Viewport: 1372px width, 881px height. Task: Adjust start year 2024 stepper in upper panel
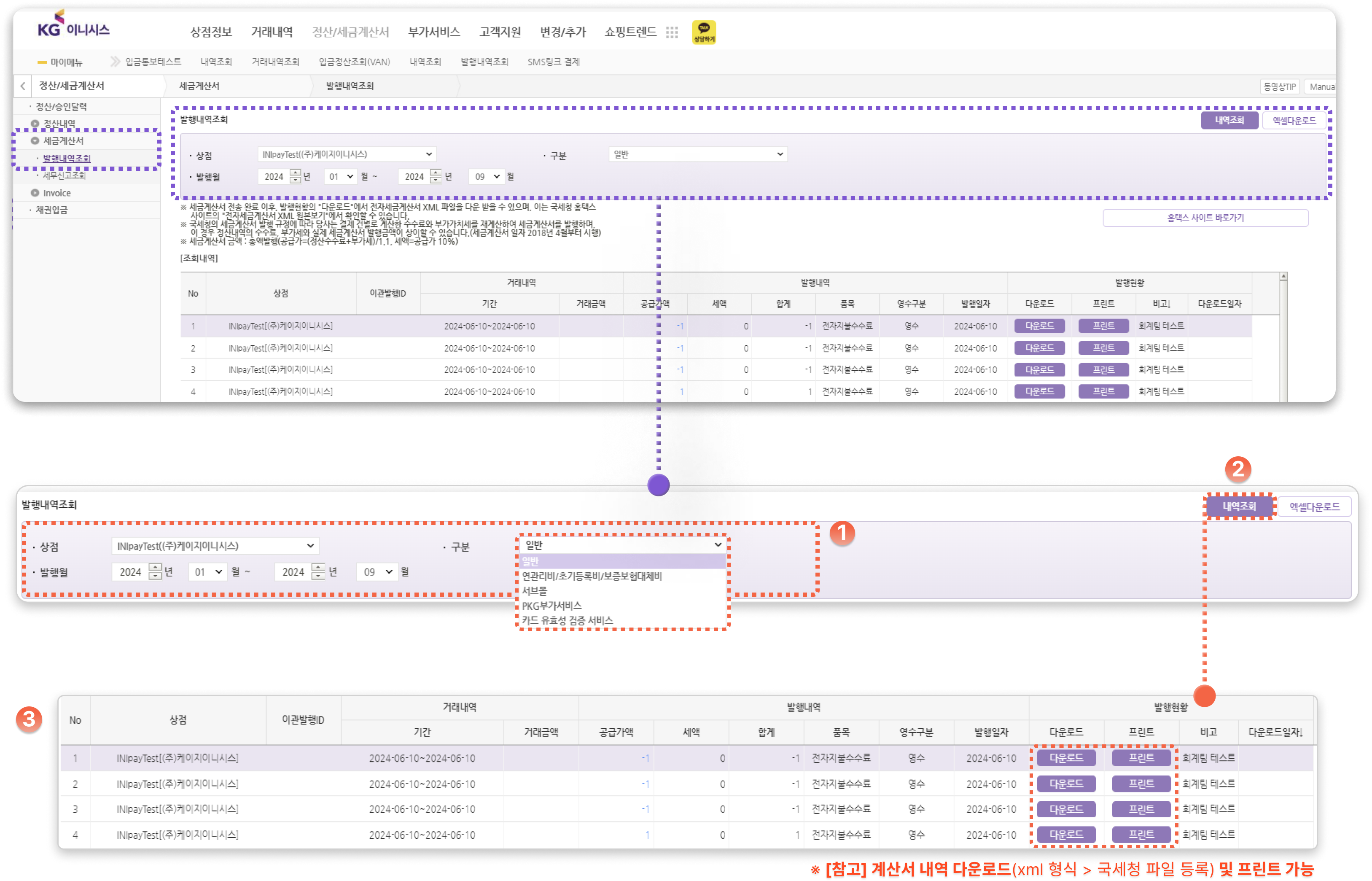[x=295, y=176]
